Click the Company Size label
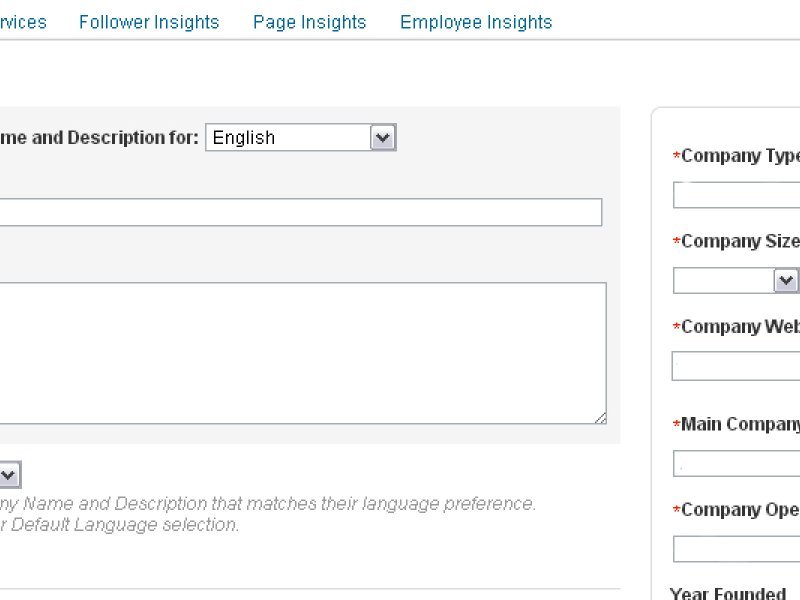800x600 pixels. tap(740, 241)
